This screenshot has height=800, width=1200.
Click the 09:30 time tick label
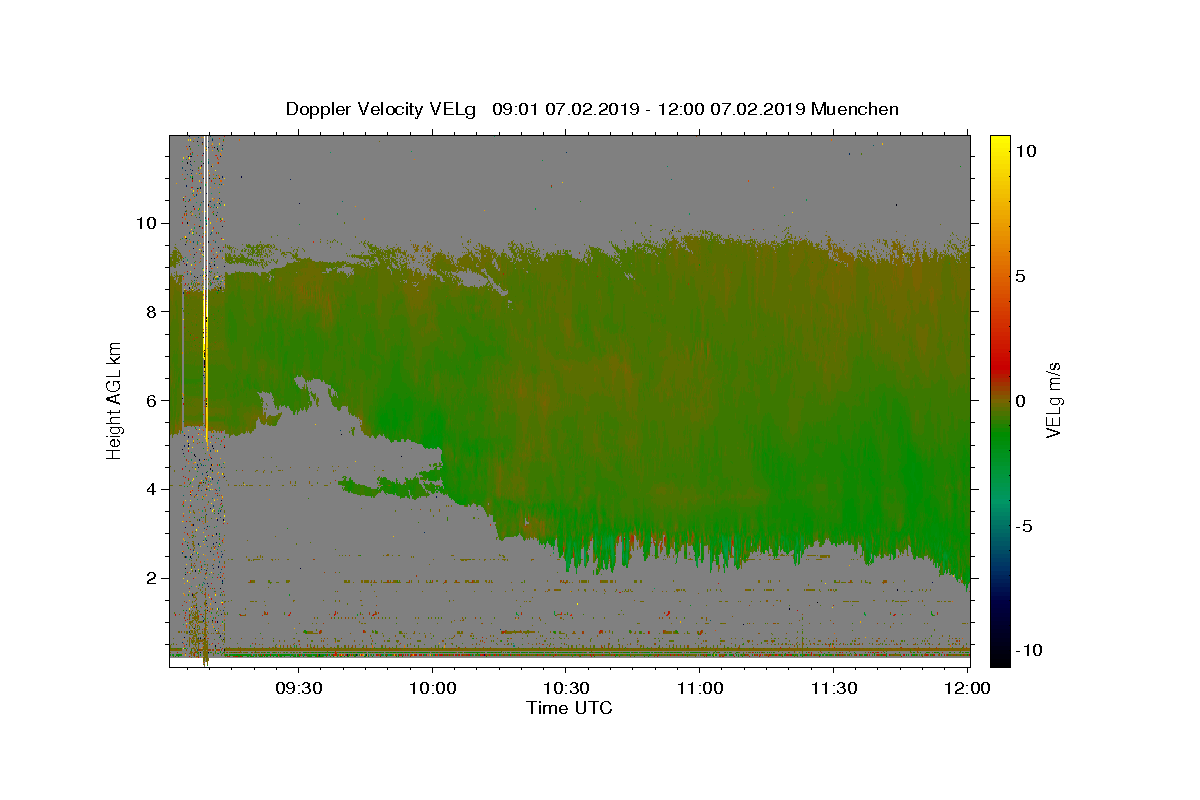[x=299, y=688]
